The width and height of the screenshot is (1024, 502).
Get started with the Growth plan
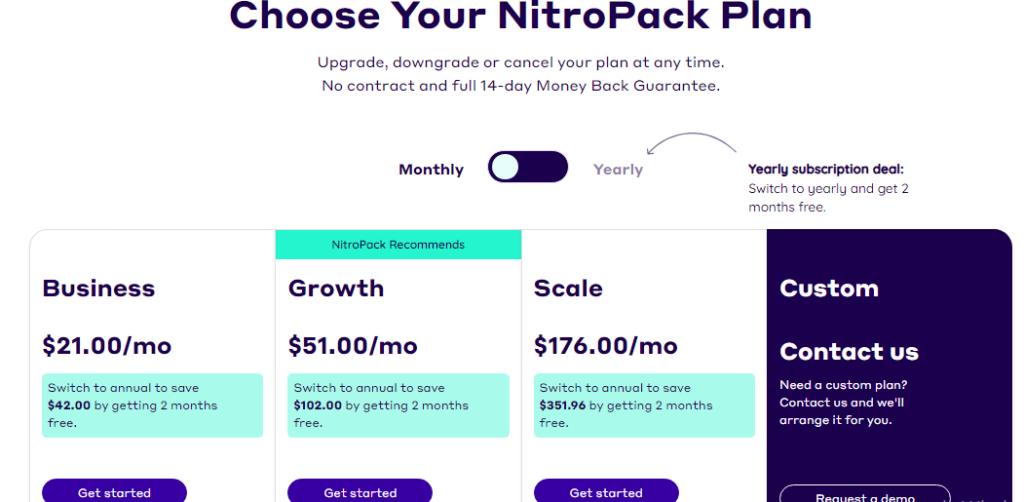point(360,491)
